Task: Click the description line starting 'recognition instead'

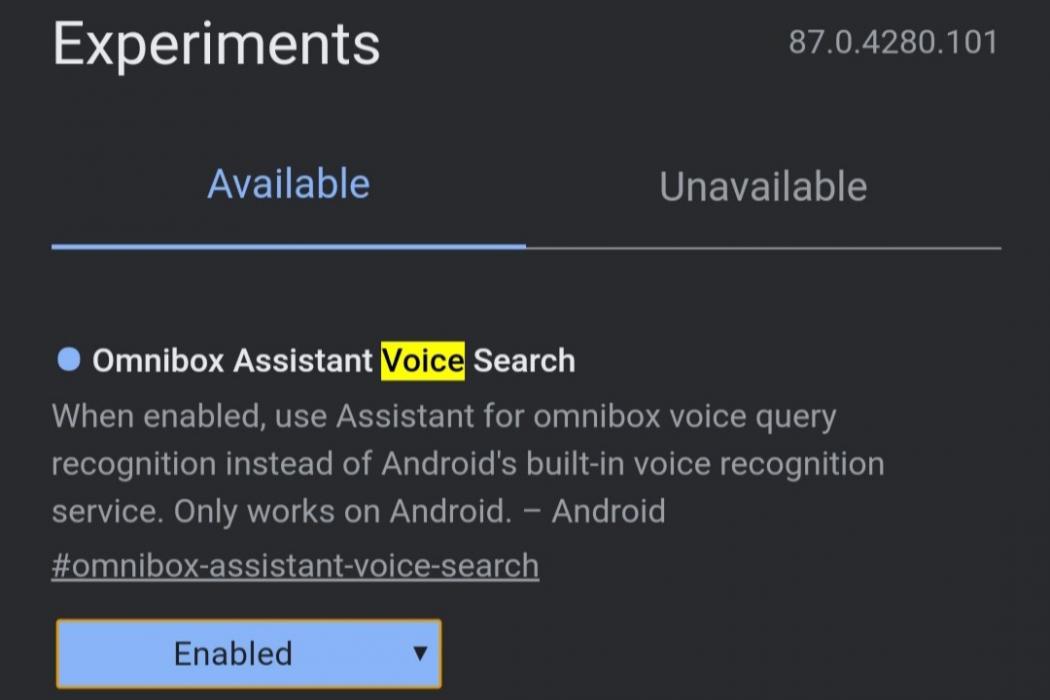Action: coord(467,464)
